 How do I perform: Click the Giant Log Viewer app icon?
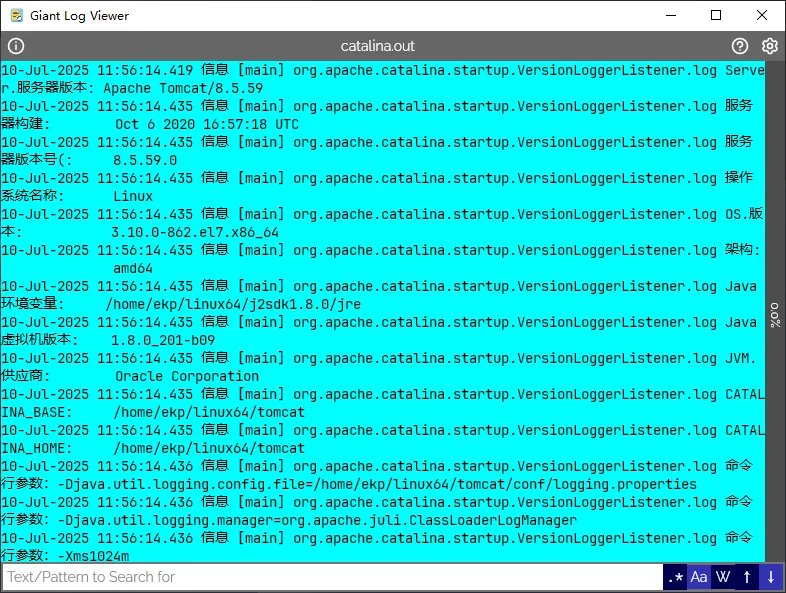click(17, 16)
